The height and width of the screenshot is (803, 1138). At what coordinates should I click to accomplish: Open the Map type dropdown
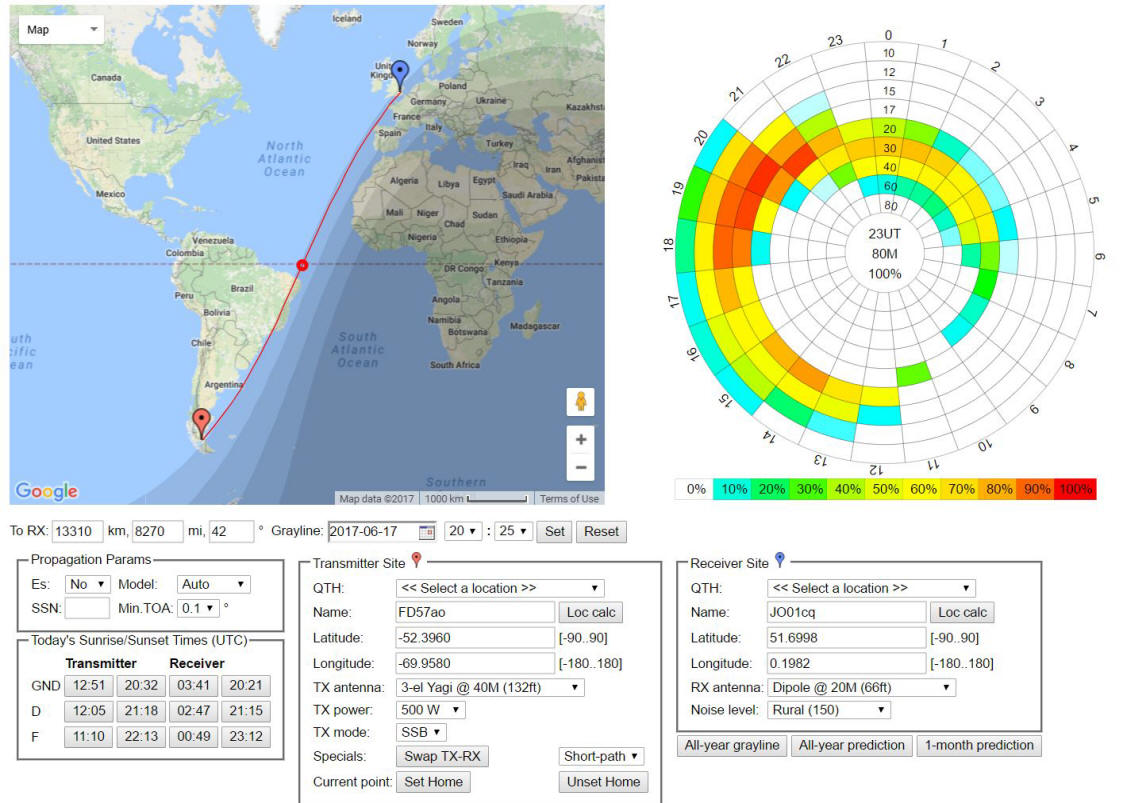[x=60, y=30]
